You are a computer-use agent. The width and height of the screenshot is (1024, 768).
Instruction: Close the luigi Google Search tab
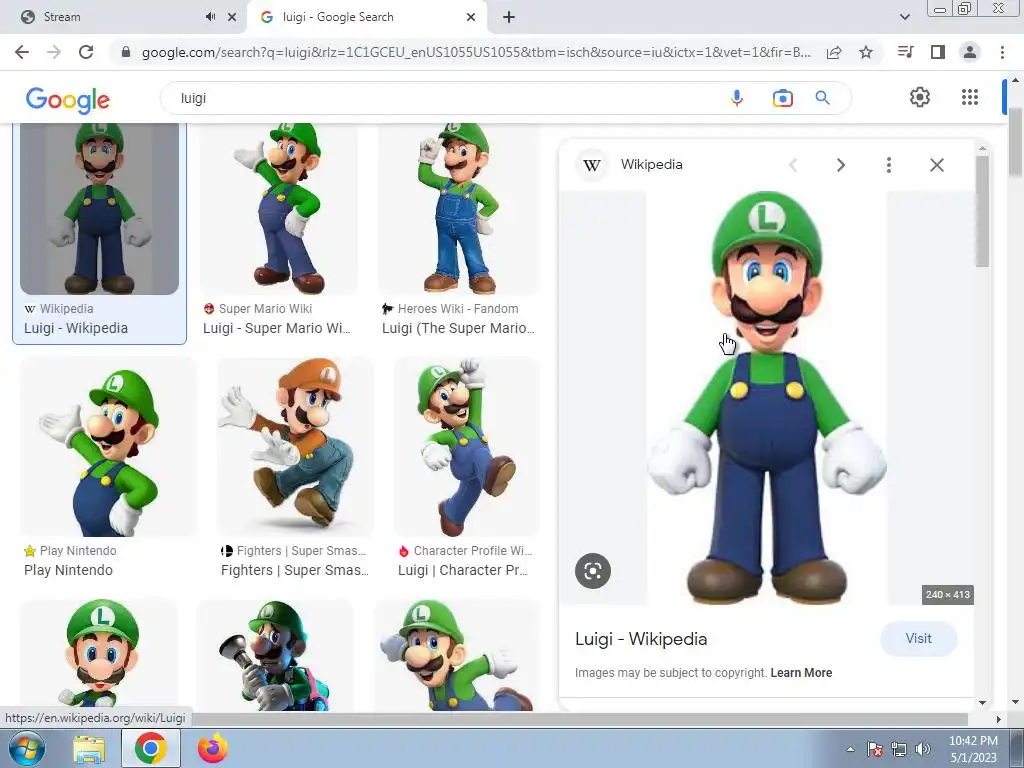tap(471, 17)
